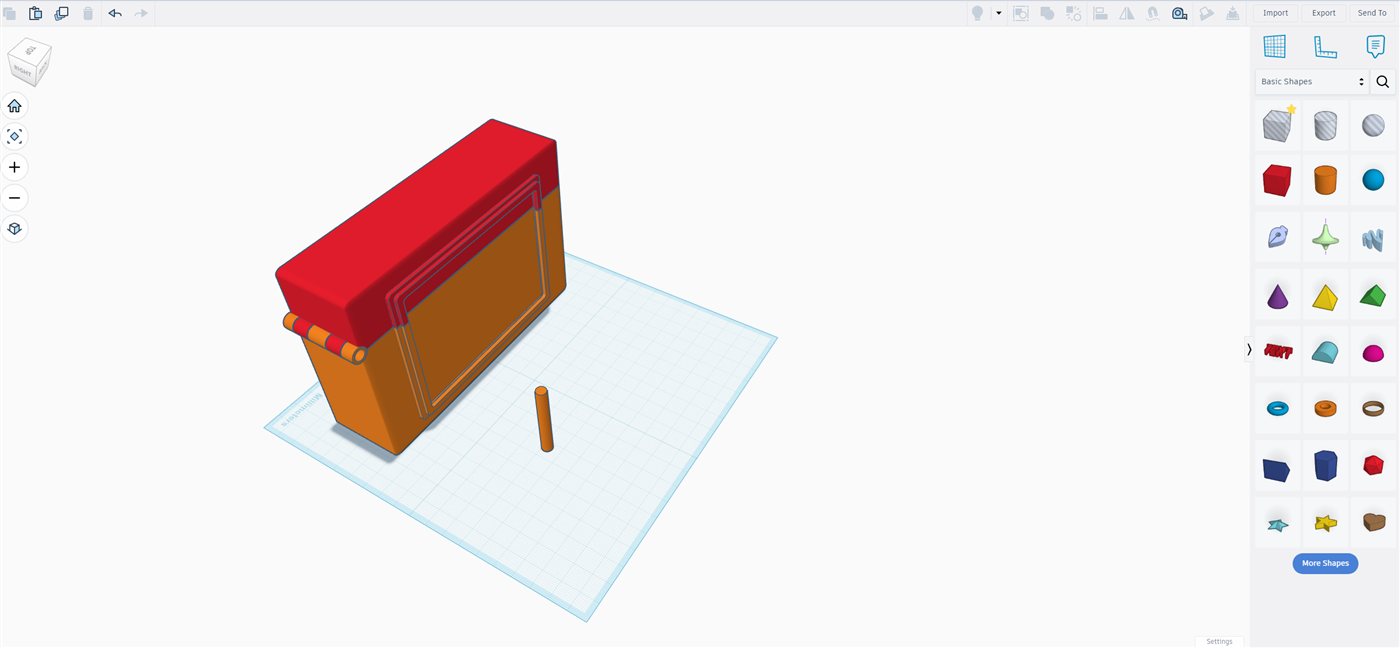Select the purple Cone shape
Screen dimensions: 1400x648
click(1277, 295)
